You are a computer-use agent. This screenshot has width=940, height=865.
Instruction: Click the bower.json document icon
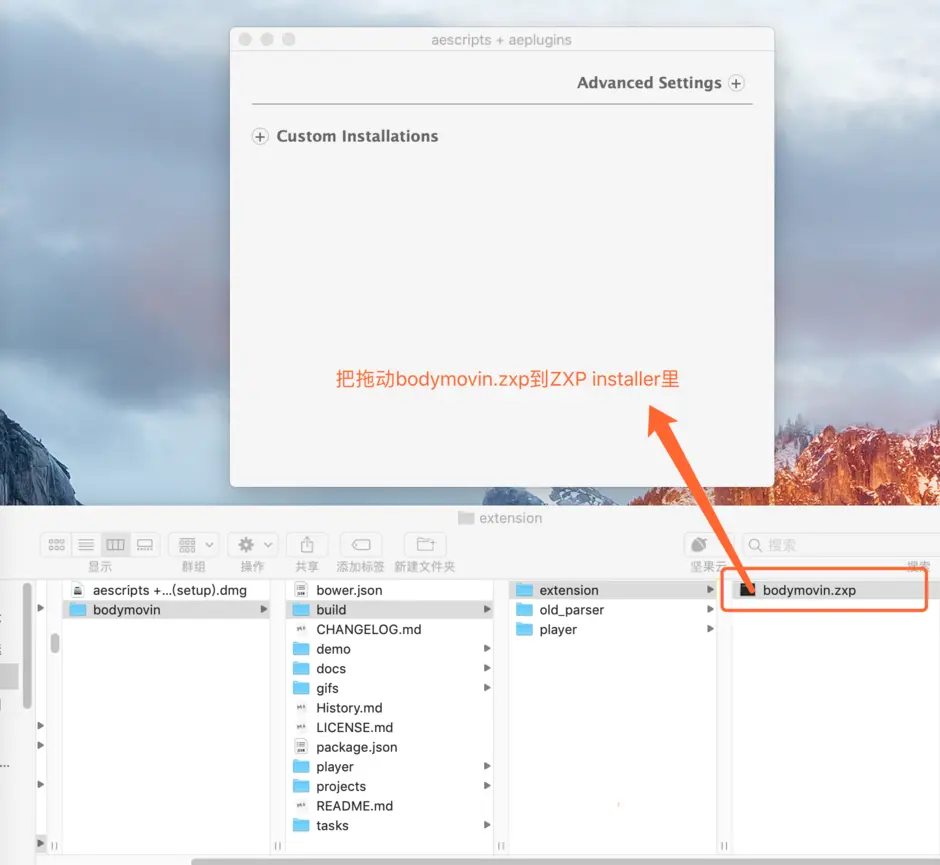point(301,590)
